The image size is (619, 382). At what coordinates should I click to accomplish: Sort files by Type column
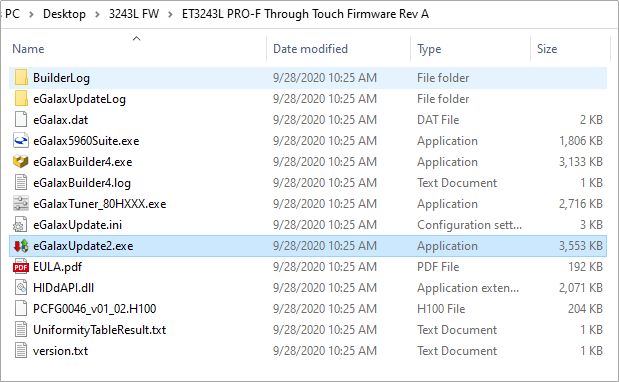coord(429,49)
